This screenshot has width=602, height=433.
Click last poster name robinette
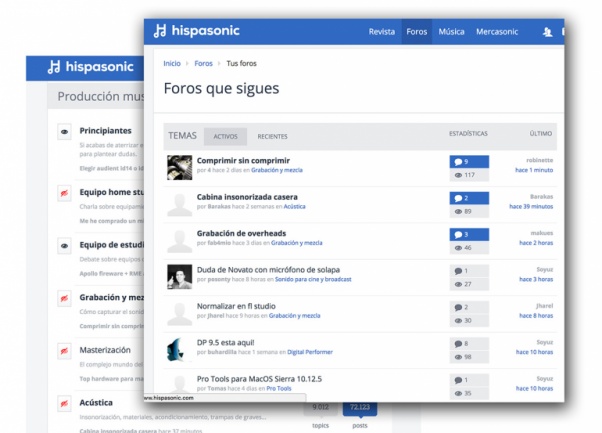(x=539, y=160)
